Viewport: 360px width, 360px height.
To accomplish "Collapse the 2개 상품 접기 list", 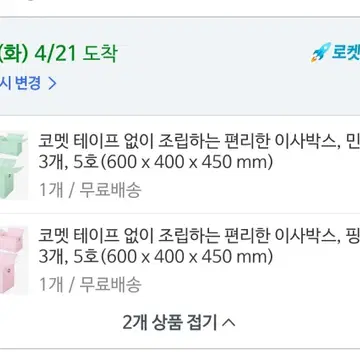I will tap(179, 322).
